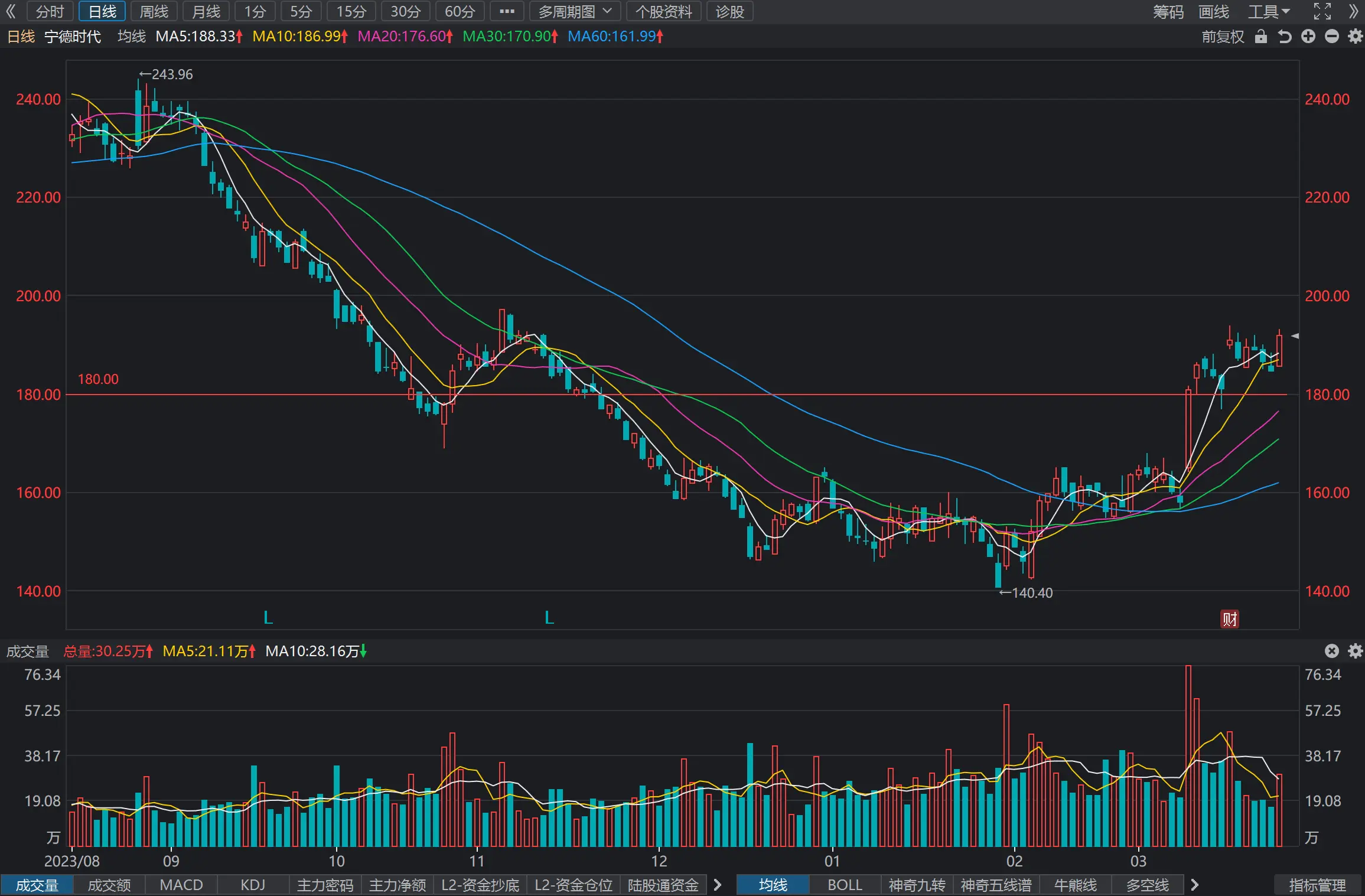Zoom in chart with plus icon
Screen dimensions: 1365x896
pos(1308,37)
